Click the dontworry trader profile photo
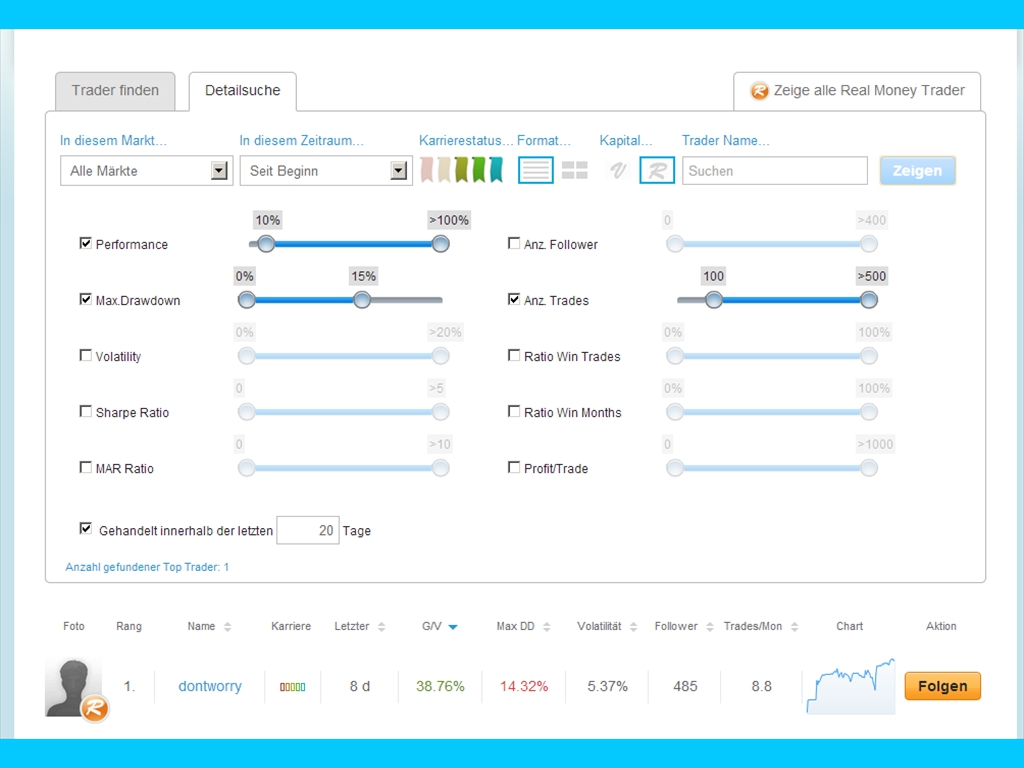Viewport: 1024px width, 768px height. click(74, 687)
